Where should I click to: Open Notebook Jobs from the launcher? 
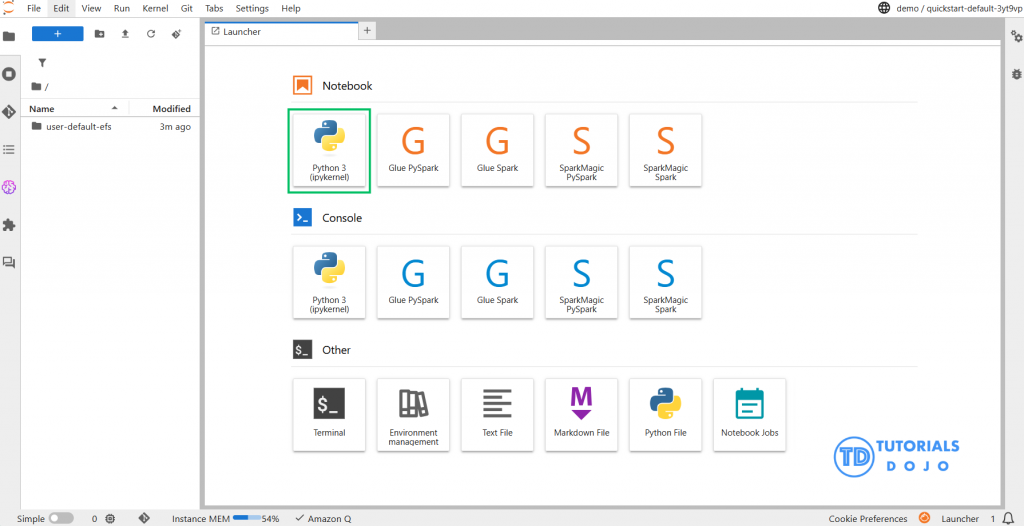[749, 414]
